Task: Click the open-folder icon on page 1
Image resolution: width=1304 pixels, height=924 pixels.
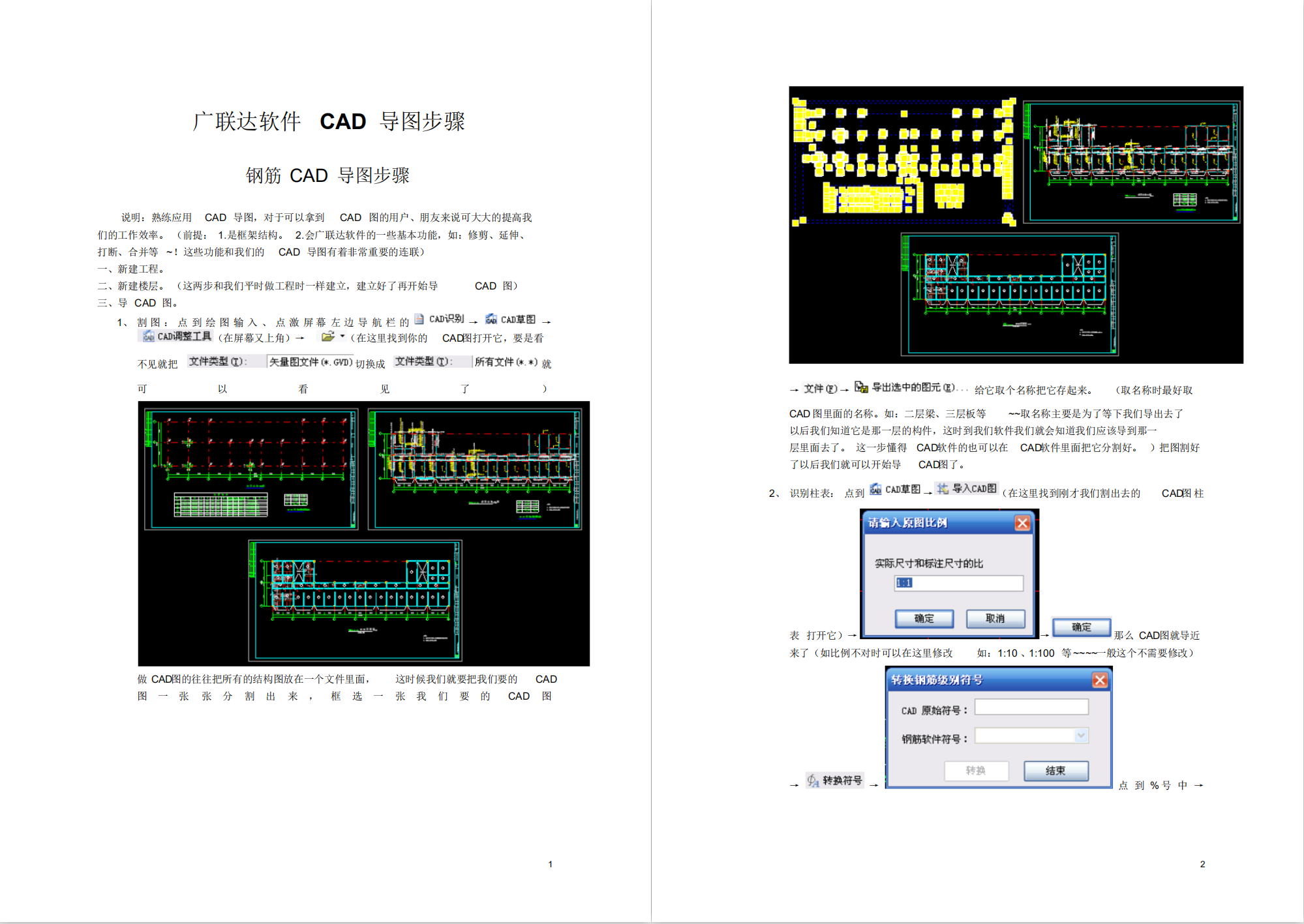Action: tap(327, 336)
